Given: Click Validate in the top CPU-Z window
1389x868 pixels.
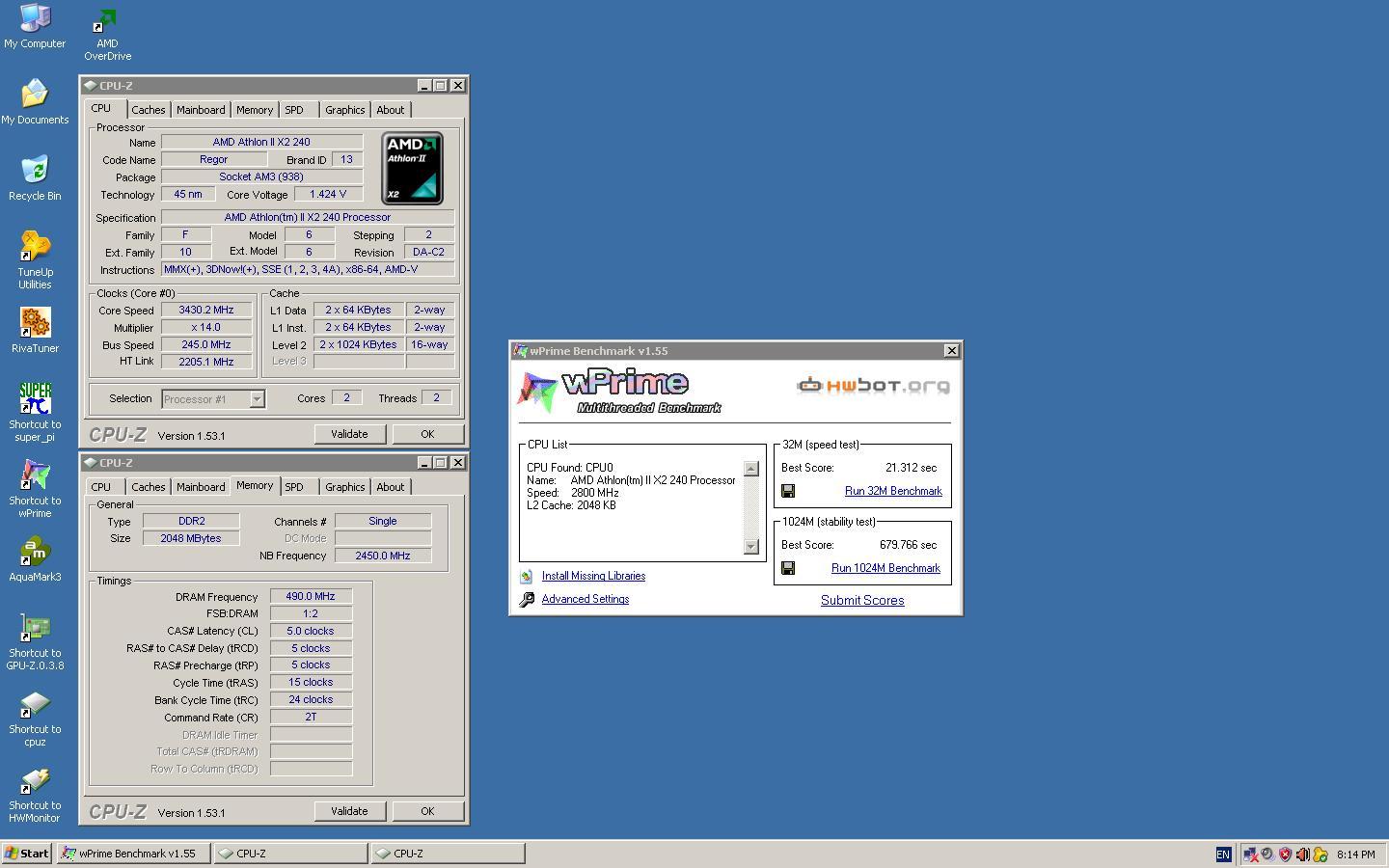Looking at the screenshot, I should (x=349, y=434).
